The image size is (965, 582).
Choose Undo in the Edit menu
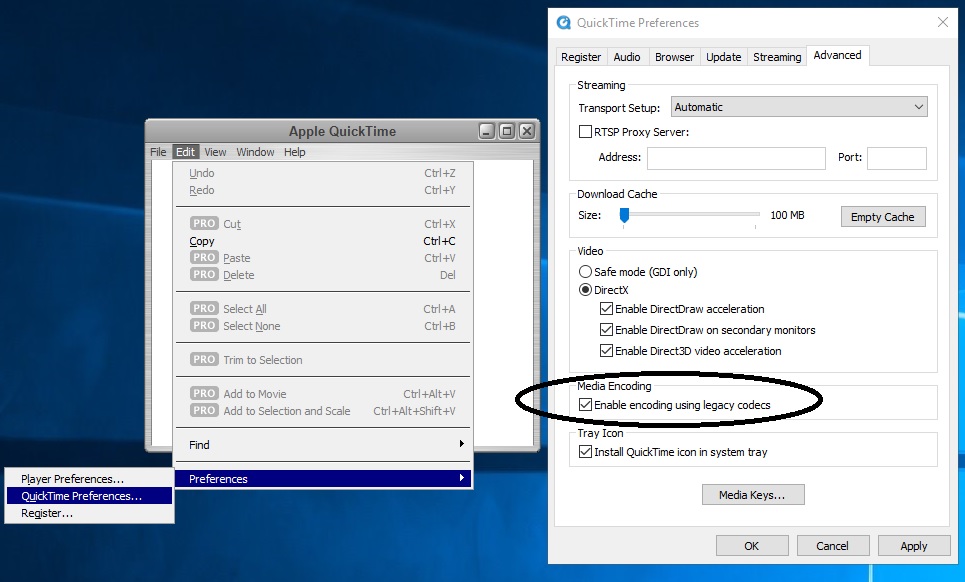[x=323, y=173]
